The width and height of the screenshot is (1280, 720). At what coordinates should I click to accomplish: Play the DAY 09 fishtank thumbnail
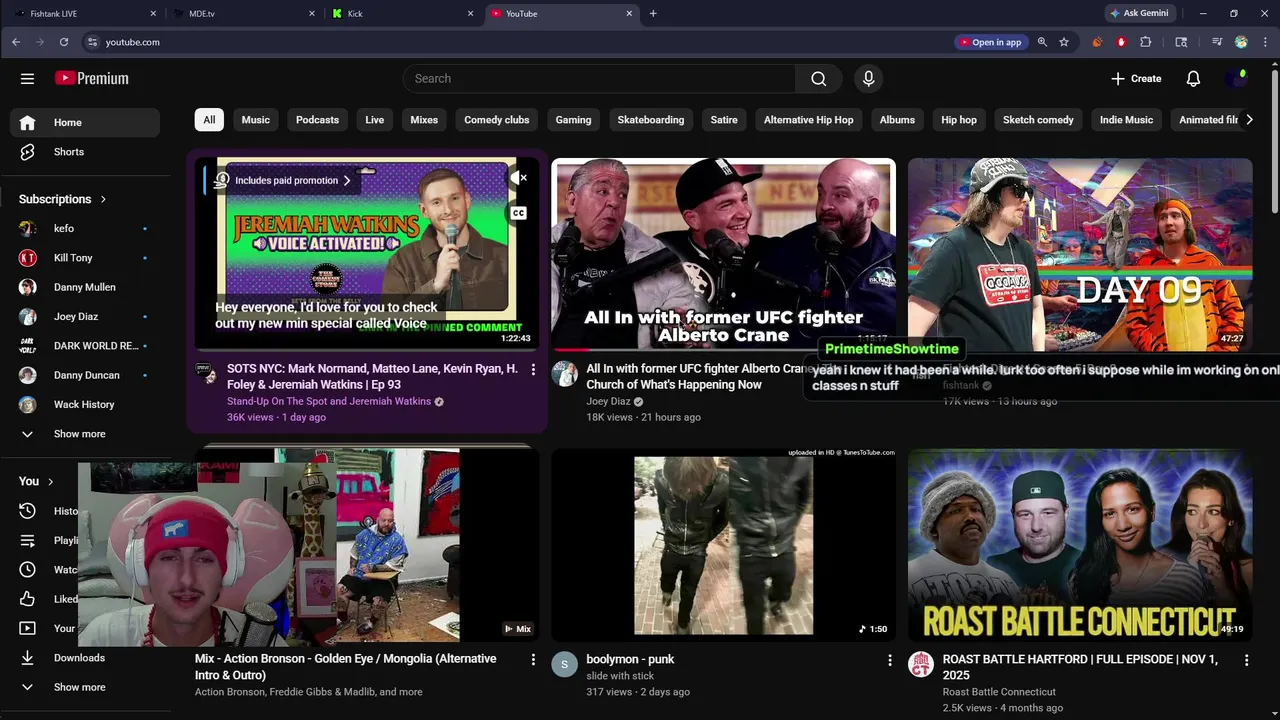(x=1080, y=254)
